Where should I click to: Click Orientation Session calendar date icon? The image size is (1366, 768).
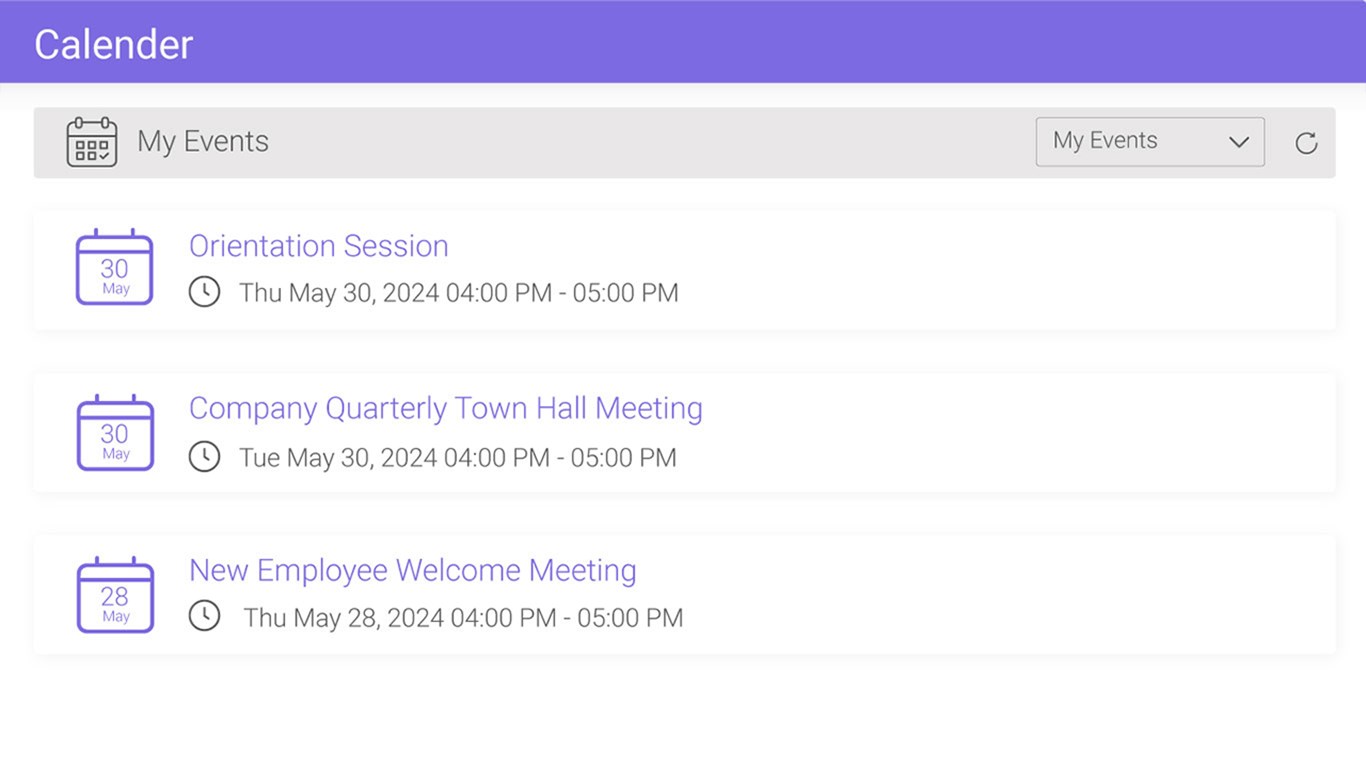tap(115, 268)
